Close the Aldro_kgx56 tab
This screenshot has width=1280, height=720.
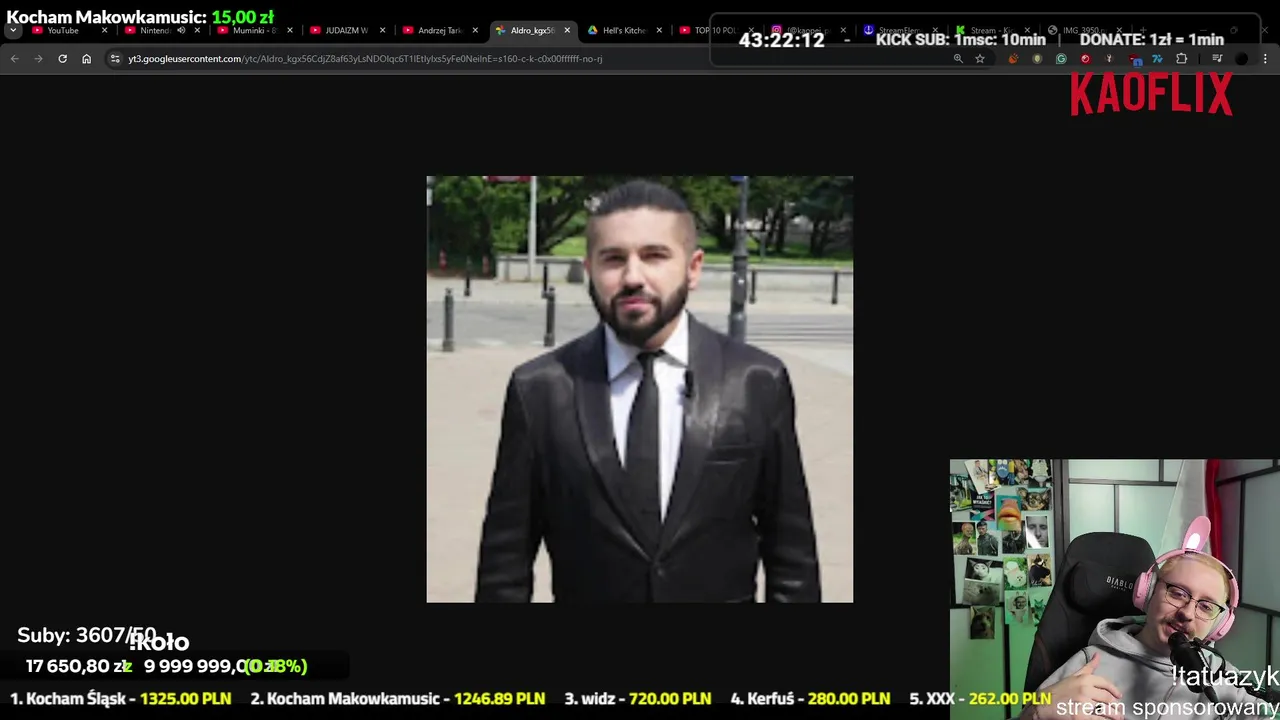click(x=567, y=30)
